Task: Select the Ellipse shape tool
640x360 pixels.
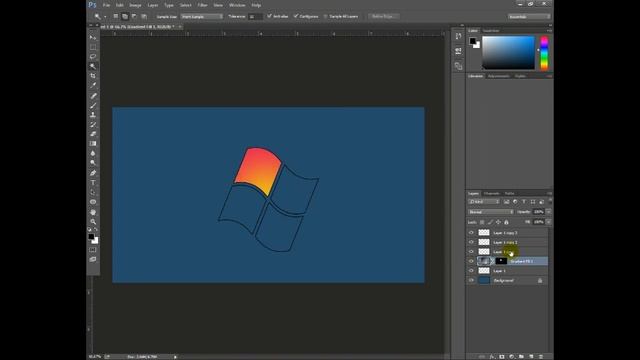Action: [93, 202]
